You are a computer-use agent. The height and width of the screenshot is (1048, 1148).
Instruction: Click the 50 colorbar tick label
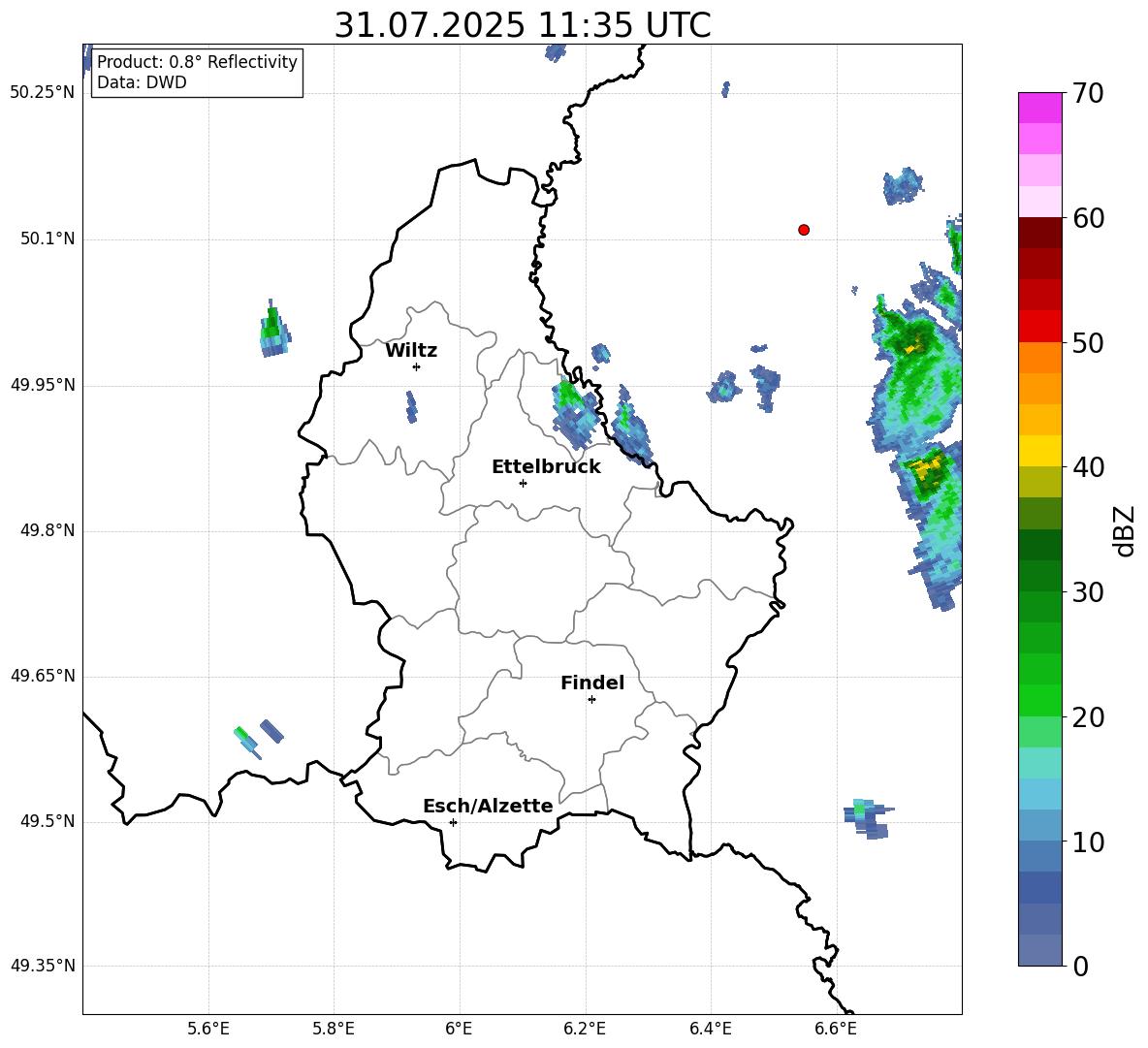click(1087, 342)
